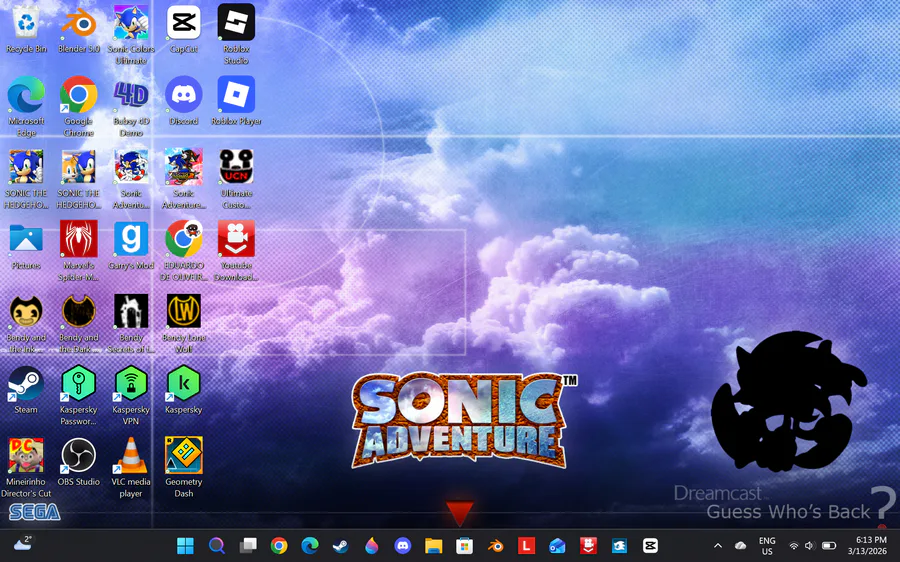
Task: Click the red L taskbar icon
Action: [x=526, y=545]
